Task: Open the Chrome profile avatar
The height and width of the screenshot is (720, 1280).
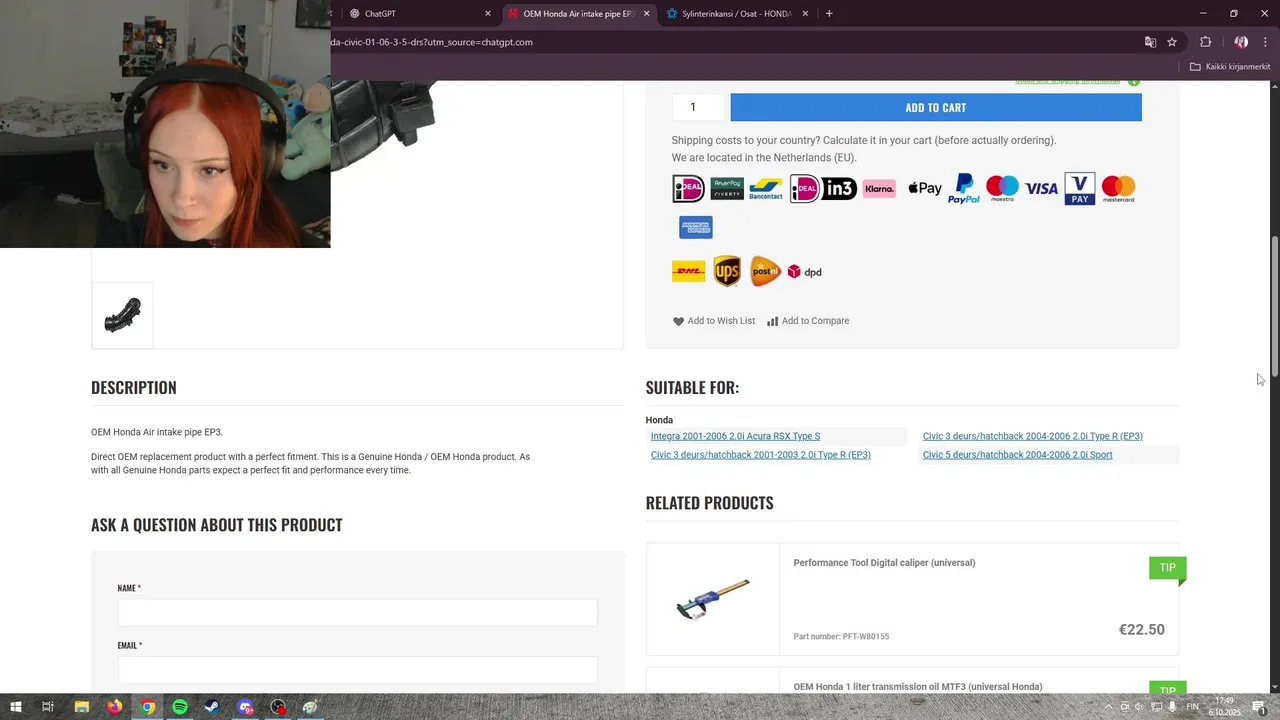Action: pos(1241,42)
